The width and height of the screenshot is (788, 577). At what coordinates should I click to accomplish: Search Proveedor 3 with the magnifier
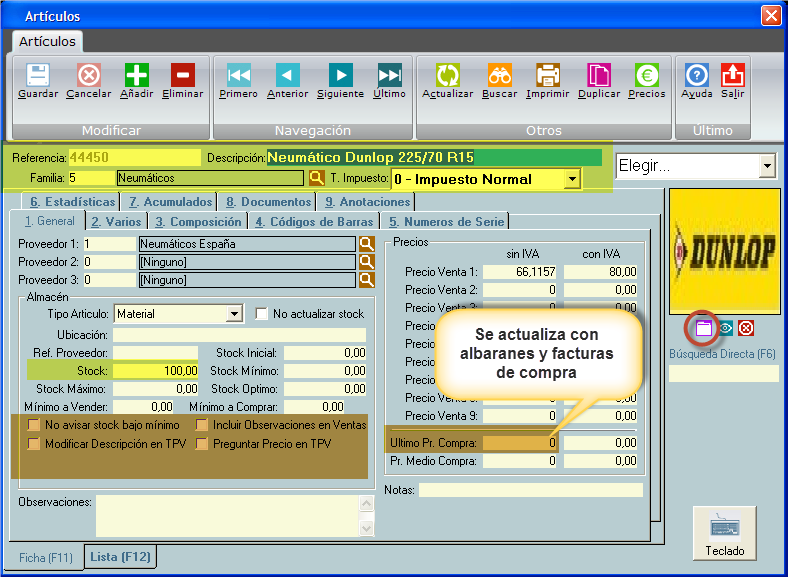point(367,280)
